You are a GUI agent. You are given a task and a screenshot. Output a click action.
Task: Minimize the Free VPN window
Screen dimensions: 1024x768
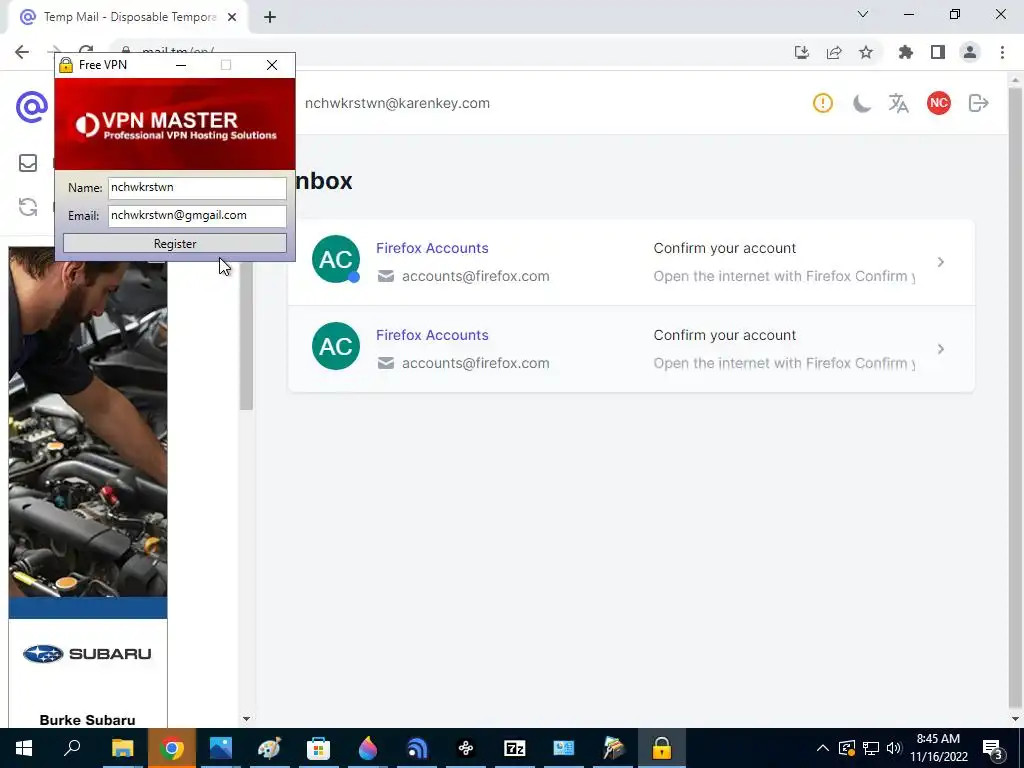point(181,65)
